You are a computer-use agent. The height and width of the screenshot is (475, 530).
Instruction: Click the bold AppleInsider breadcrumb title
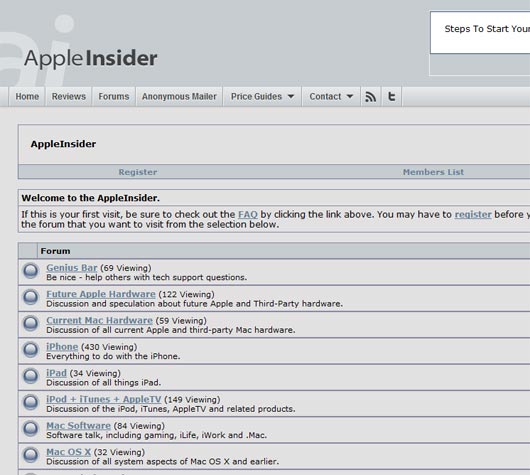pos(63,144)
